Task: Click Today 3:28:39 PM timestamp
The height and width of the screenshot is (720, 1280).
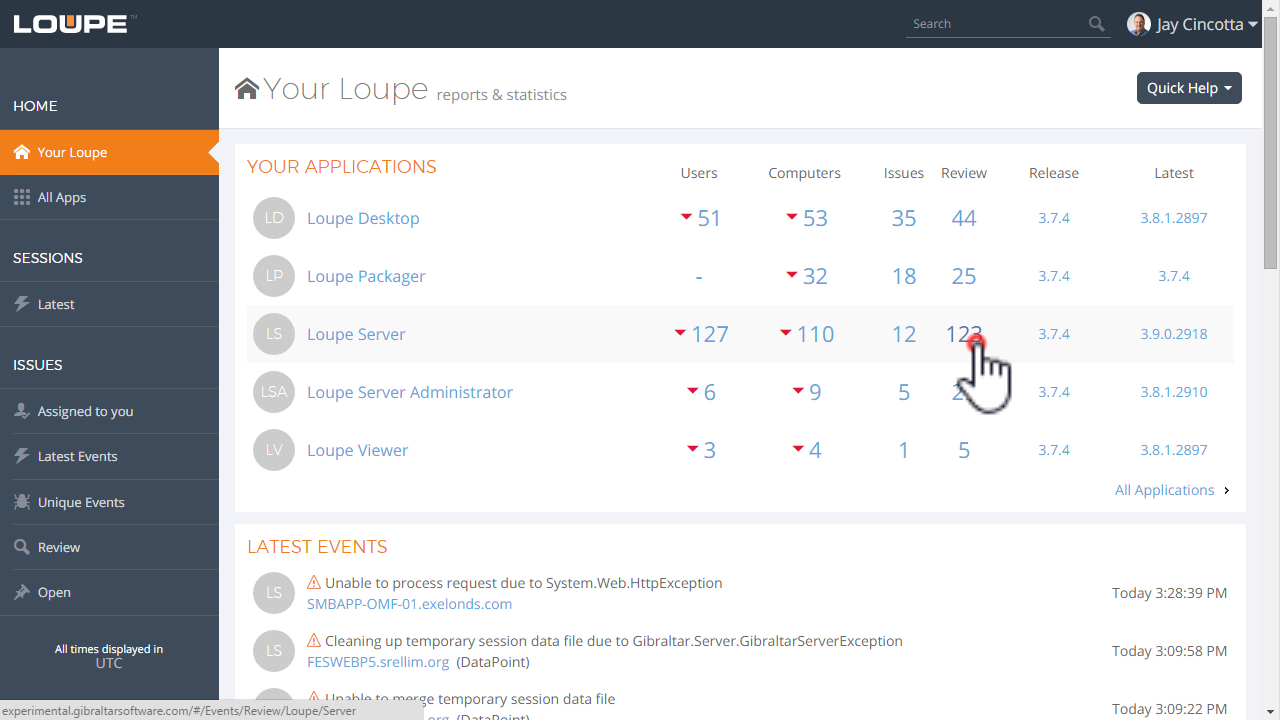Action: pos(1169,593)
